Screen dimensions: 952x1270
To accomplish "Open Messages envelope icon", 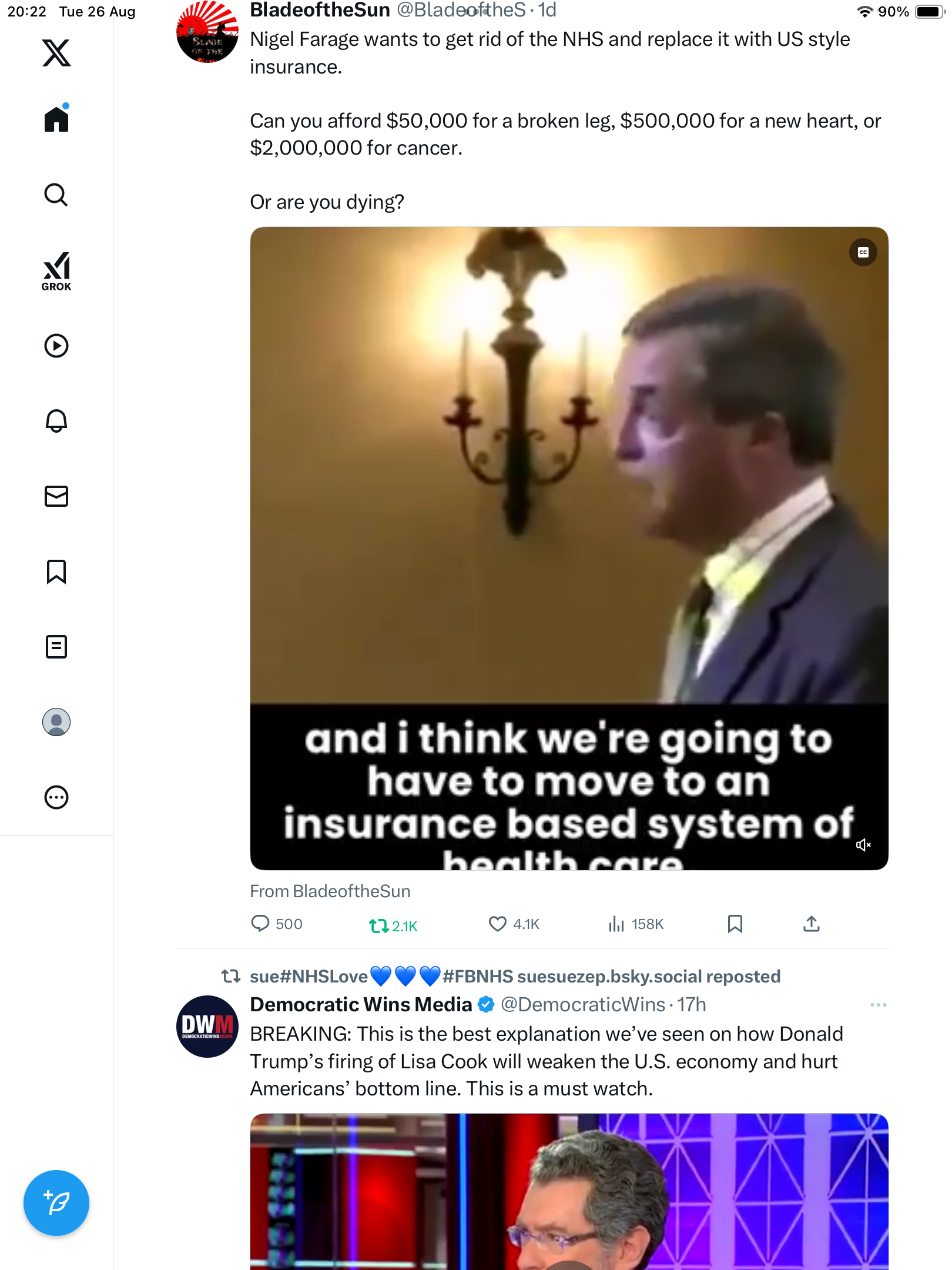I will pyautogui.click(x=56, y=496).
